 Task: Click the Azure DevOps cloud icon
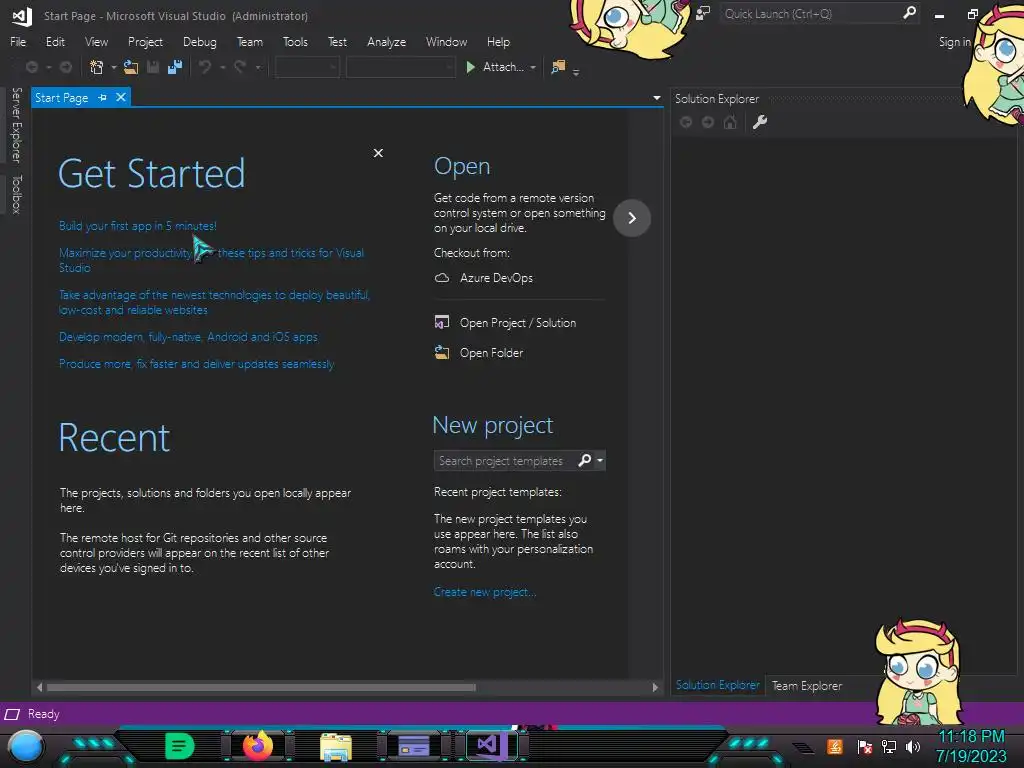[x=442, y=278]
